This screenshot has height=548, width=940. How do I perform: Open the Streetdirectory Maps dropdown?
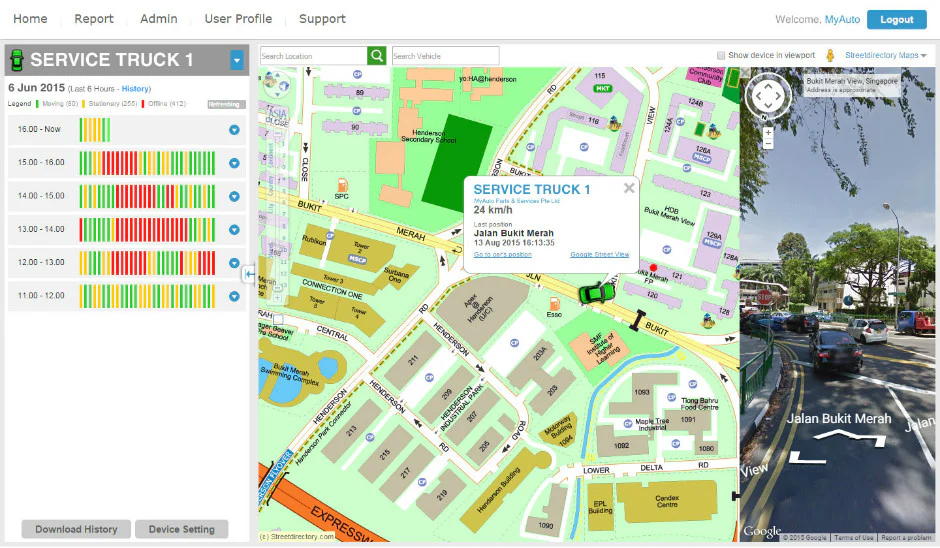coord(885,55)
